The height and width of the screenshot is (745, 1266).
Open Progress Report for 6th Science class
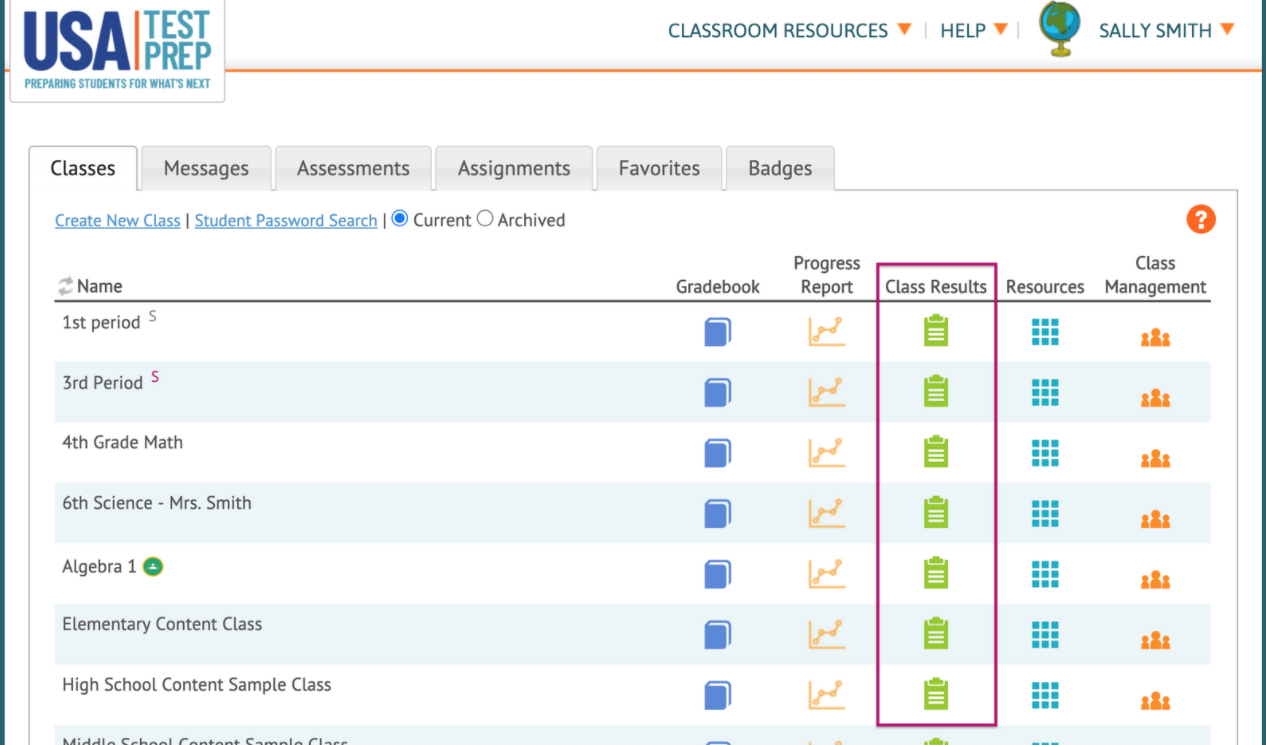827,513
